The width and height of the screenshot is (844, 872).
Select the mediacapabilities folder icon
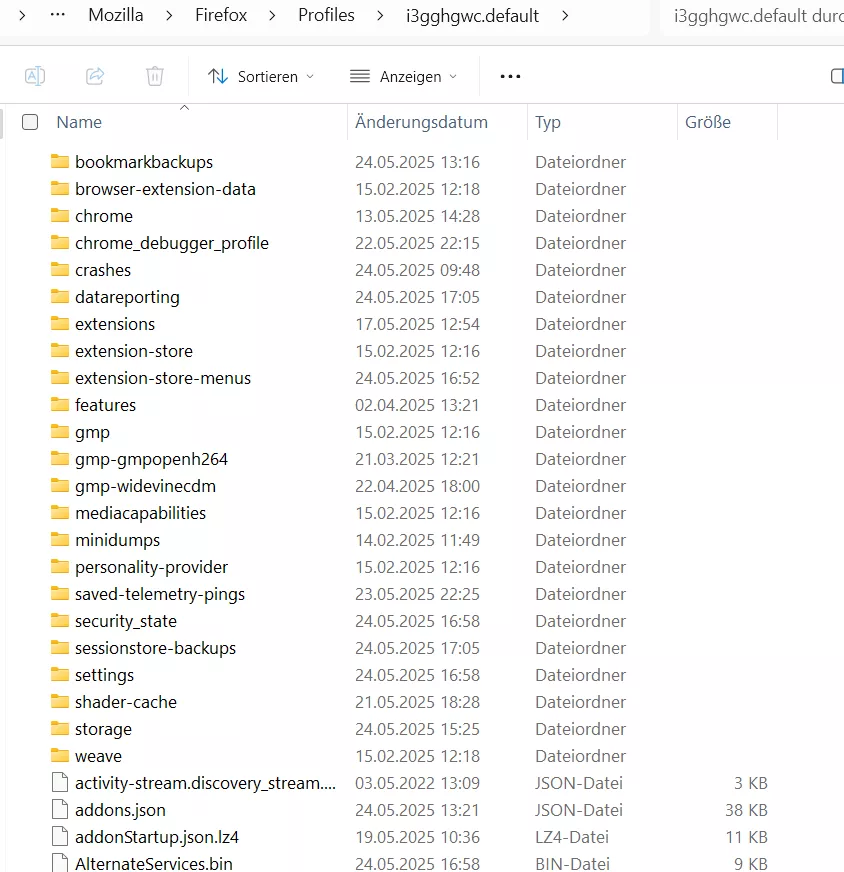tap(59, 512)
